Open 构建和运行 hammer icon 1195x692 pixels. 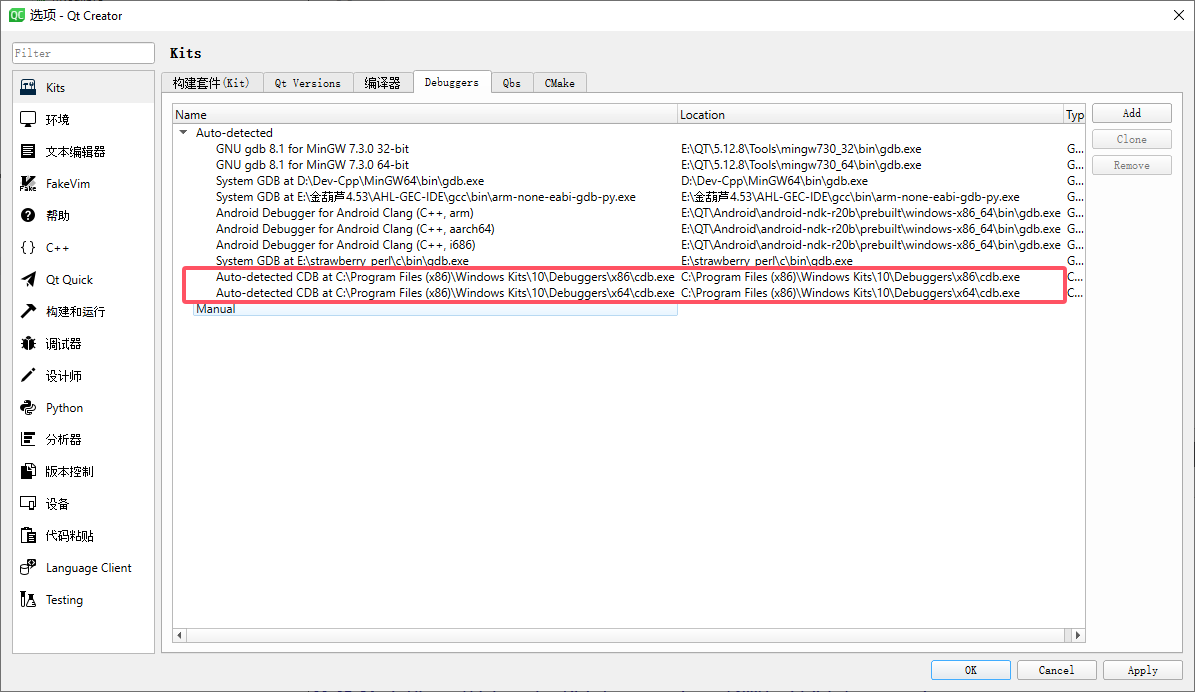pos(28,312)
